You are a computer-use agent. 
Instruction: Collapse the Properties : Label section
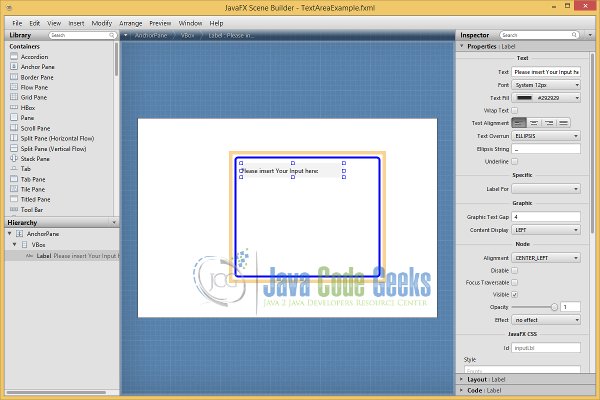click(461, 46)
